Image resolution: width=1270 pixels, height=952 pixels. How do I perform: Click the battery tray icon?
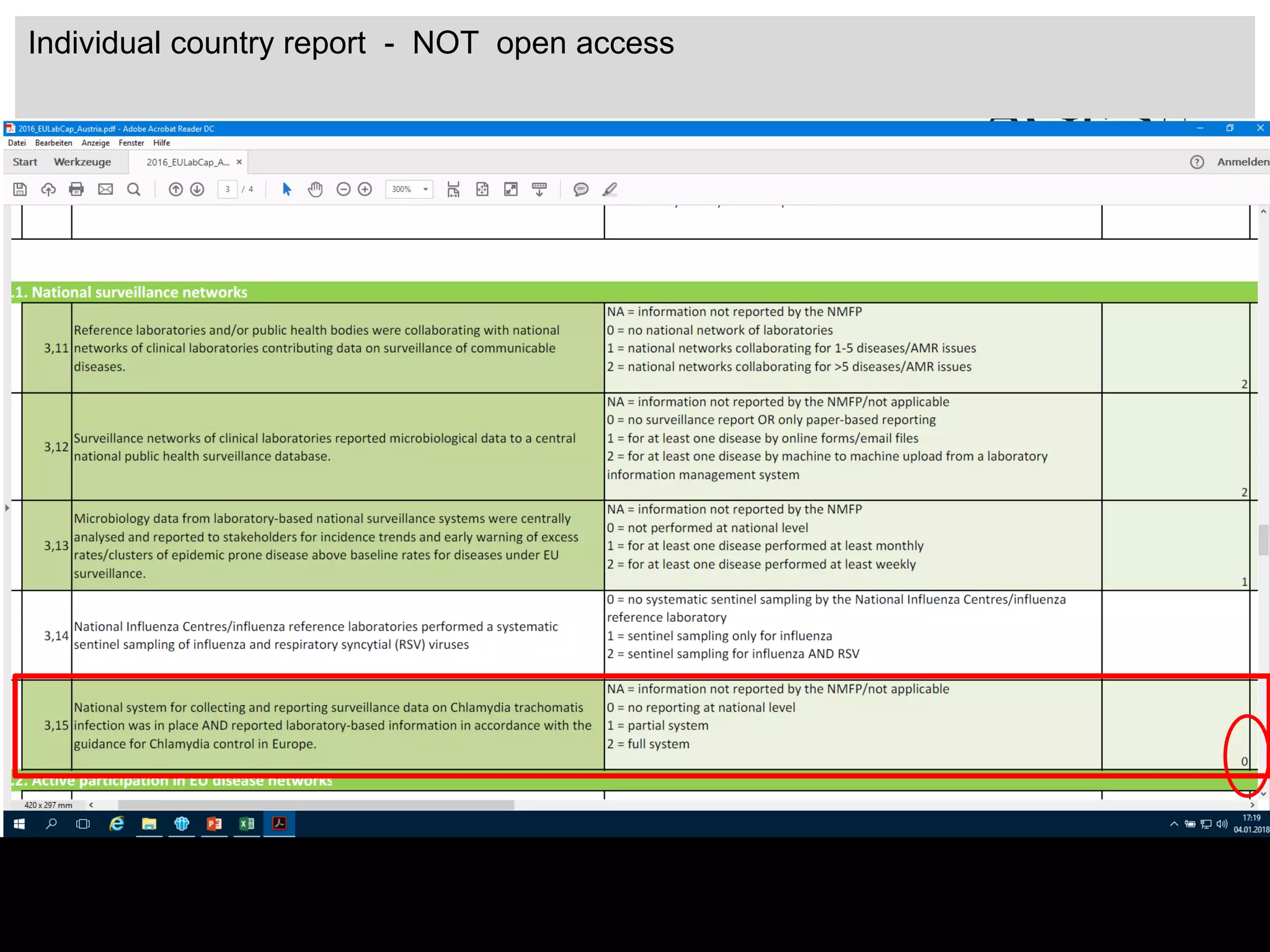[1189, 824]
